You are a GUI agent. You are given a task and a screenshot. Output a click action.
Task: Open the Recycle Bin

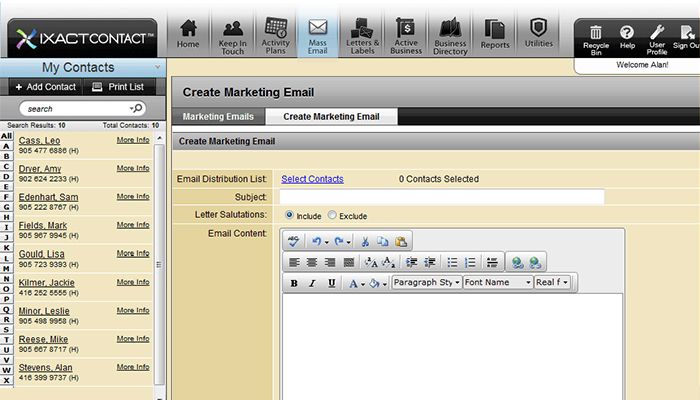click(x=596, y=40)
